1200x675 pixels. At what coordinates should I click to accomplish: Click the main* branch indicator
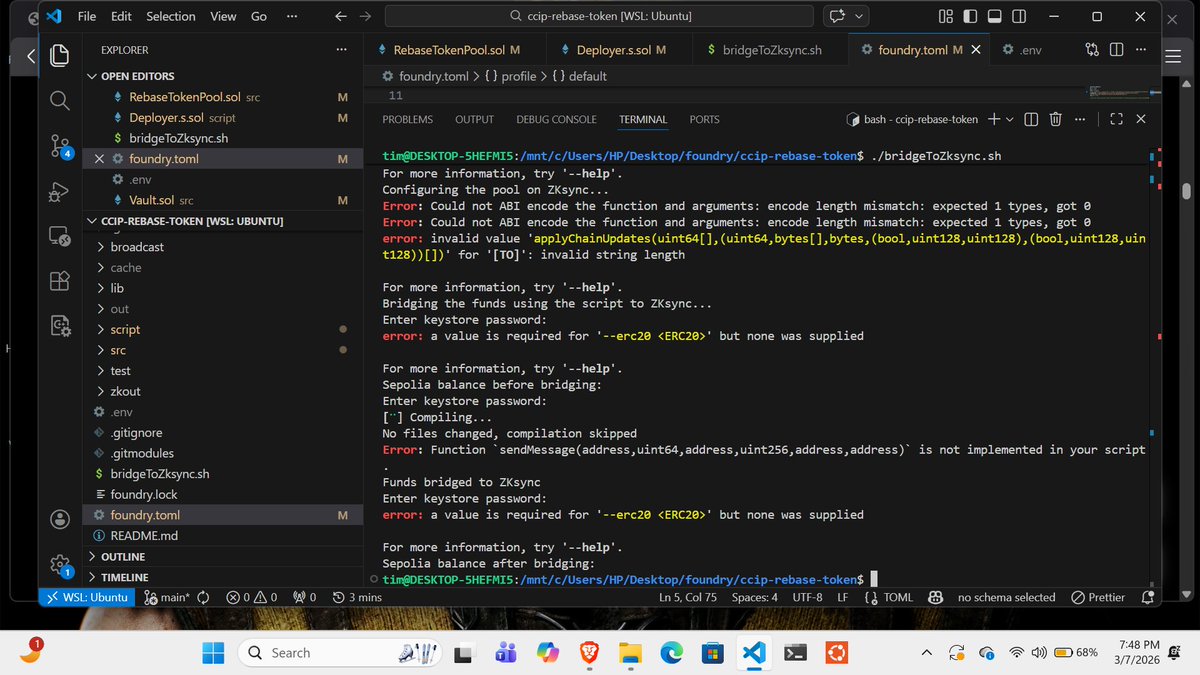point(167,597)
